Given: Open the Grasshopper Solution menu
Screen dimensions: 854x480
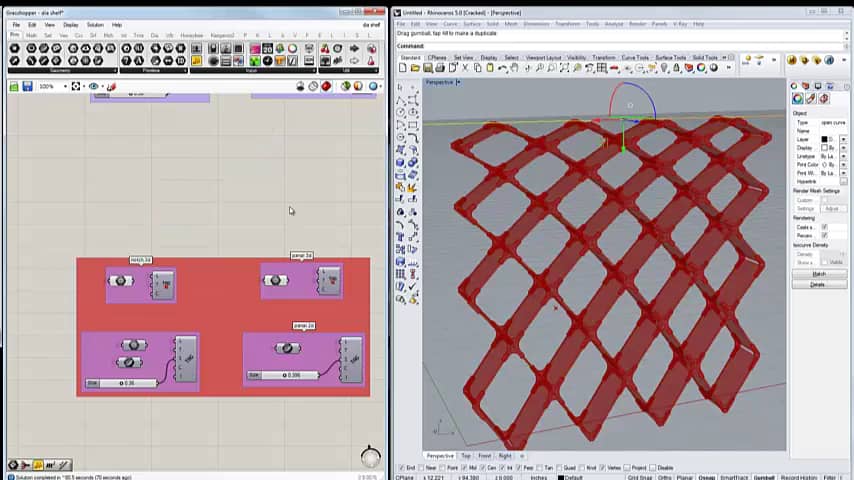Looking at the screenshot, I should [x=95, y=25].
